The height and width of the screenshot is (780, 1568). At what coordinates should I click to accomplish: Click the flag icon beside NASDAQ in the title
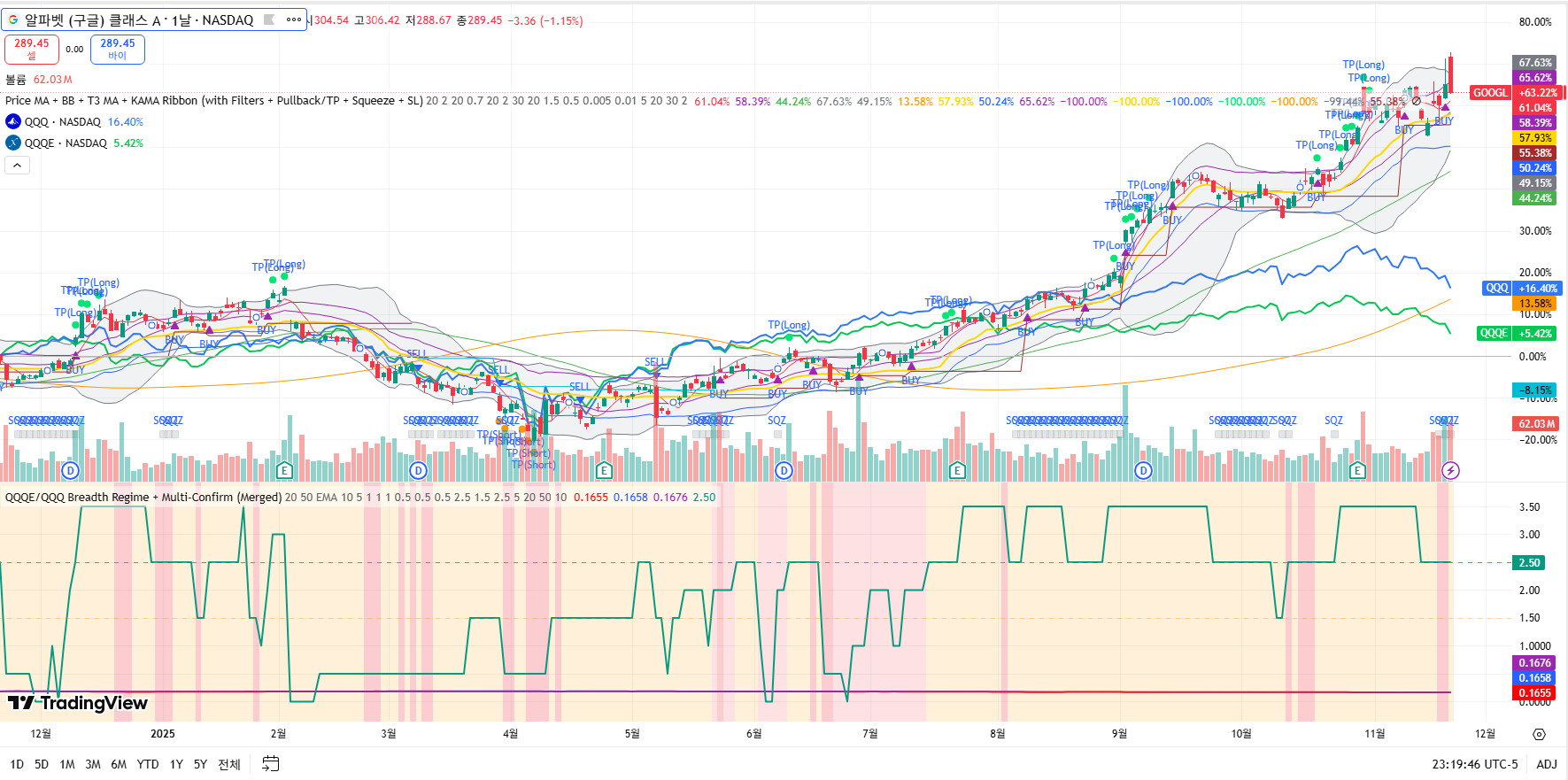point(269,19)
